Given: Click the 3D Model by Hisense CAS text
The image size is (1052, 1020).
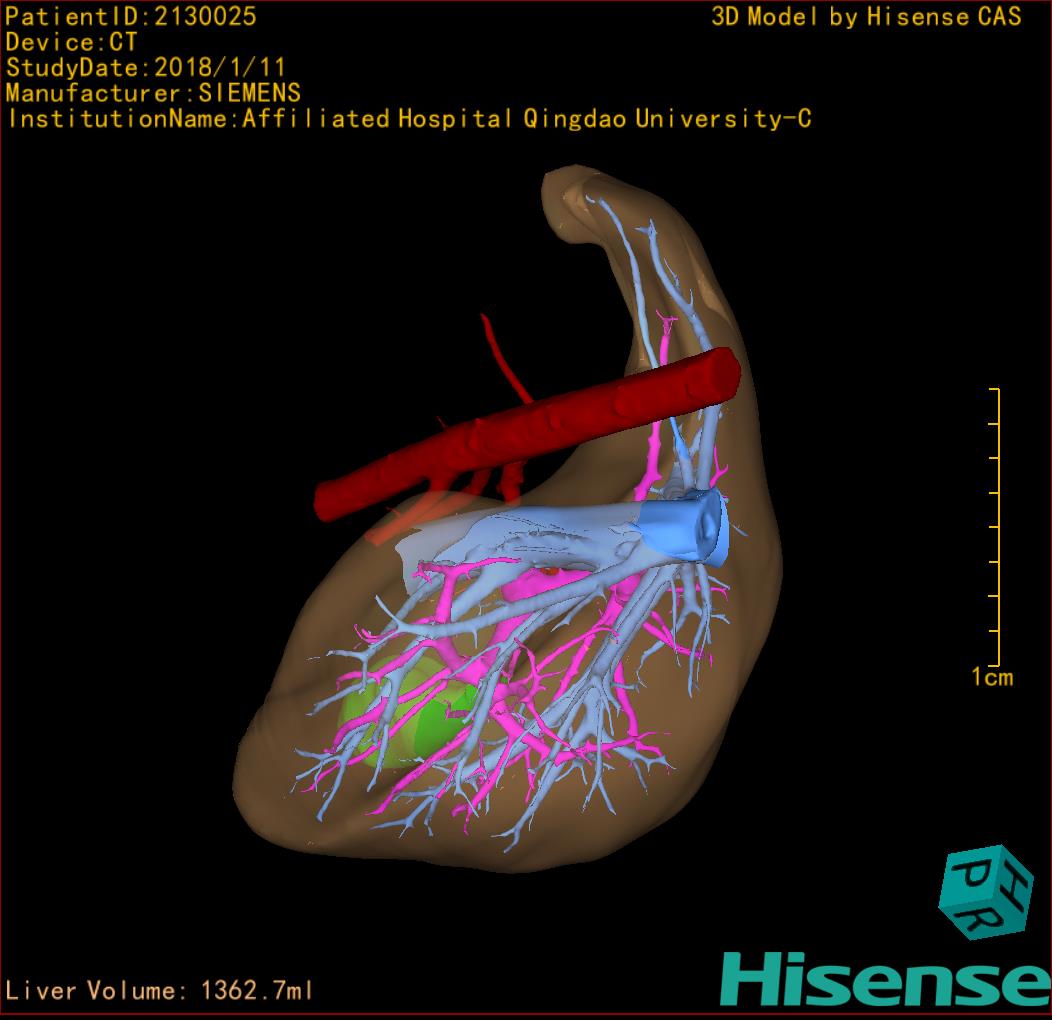Looking at the screenshot, I should [866, 17].
